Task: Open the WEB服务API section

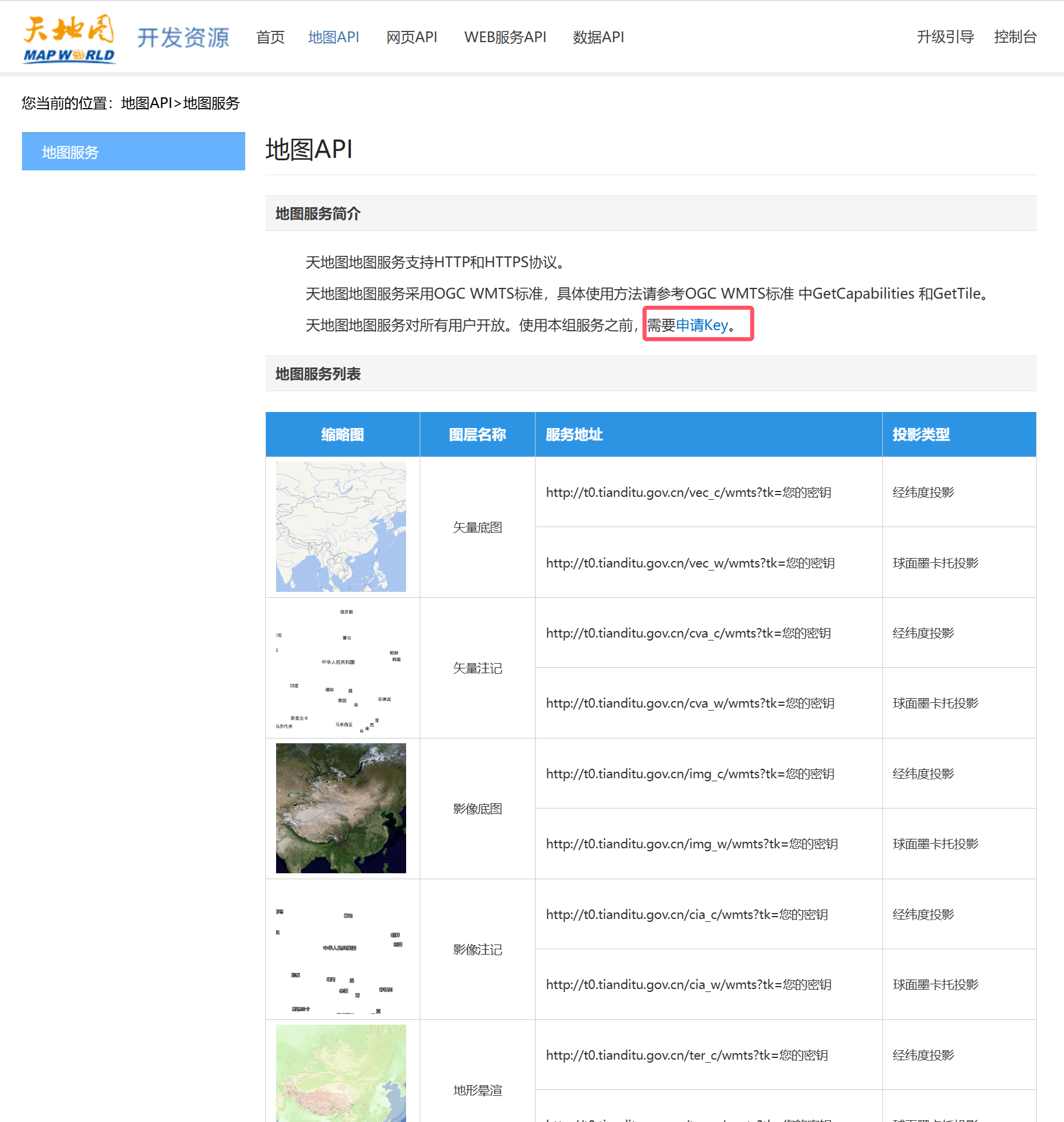Action: click(505, 37)
